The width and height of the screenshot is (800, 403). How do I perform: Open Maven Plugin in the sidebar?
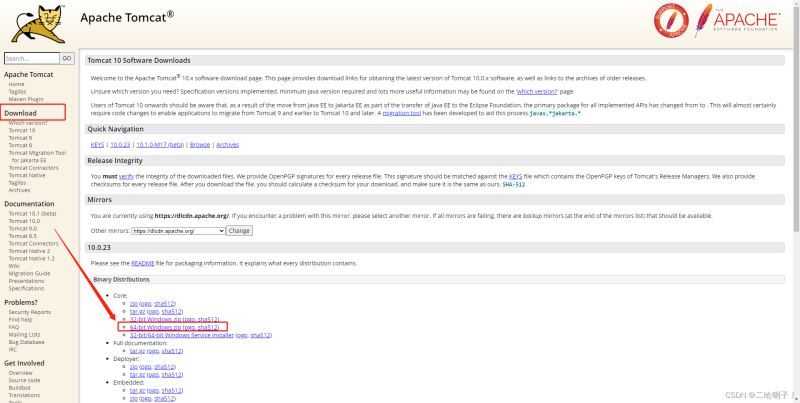26,99
